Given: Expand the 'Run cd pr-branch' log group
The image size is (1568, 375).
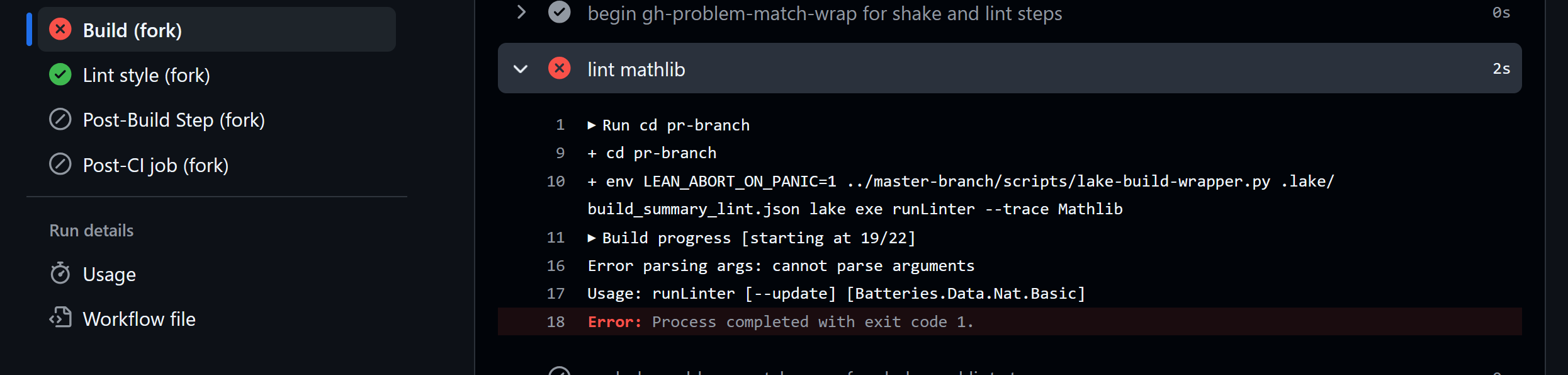Looking at the screenshot, I should (x=592, y=125).
